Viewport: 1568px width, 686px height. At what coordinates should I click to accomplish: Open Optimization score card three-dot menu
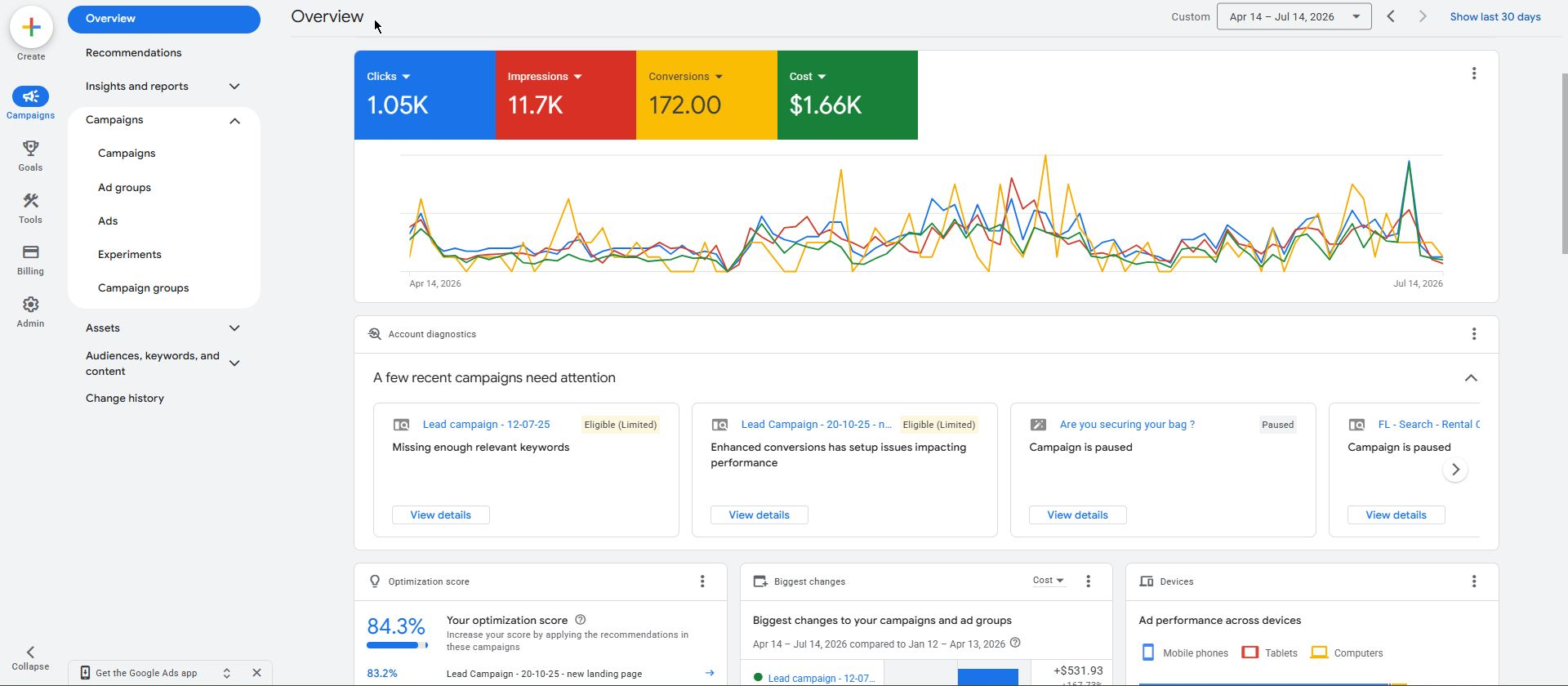coord(702,581)
